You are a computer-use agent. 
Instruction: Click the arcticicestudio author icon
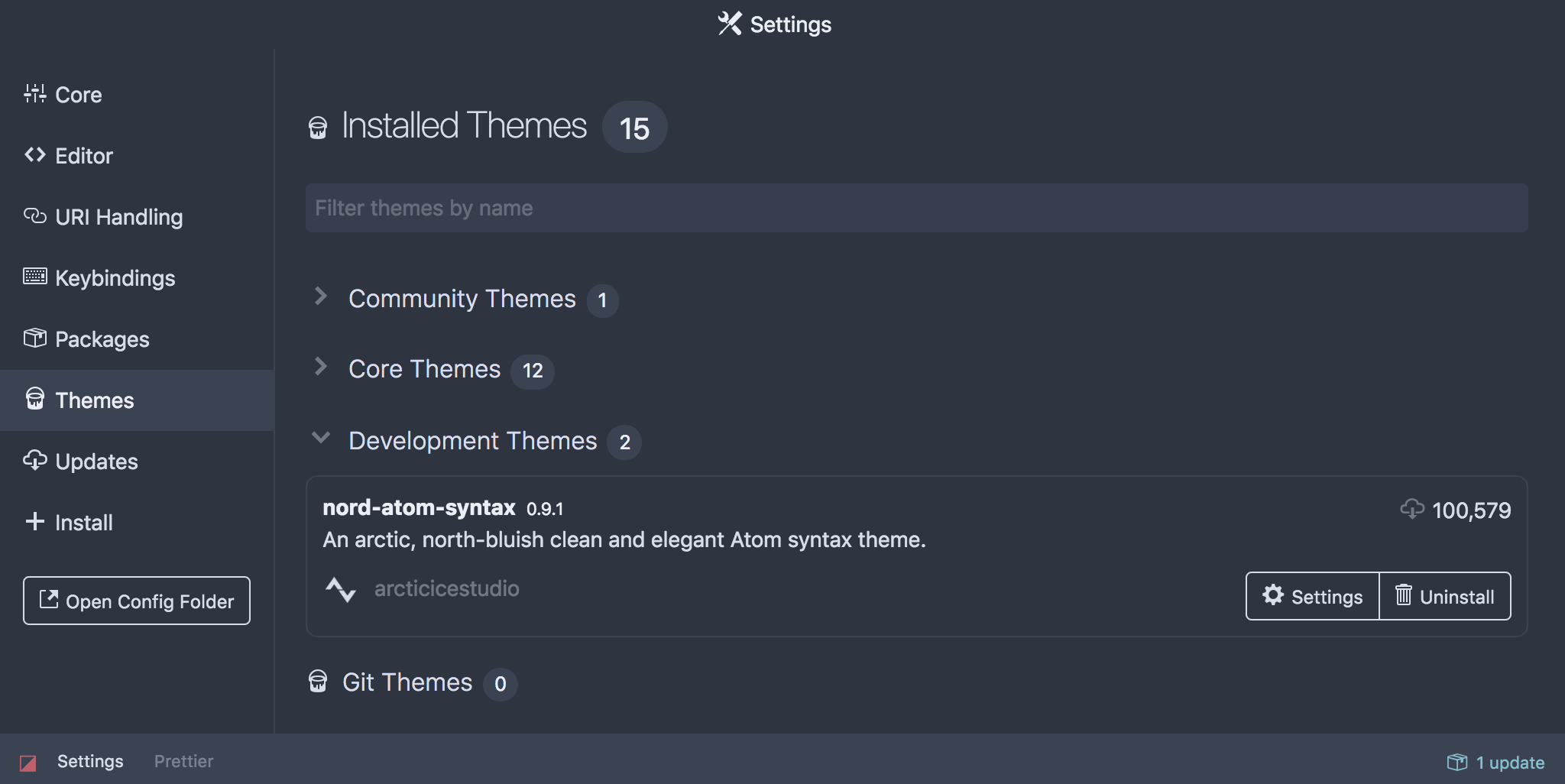coord(342,589)
